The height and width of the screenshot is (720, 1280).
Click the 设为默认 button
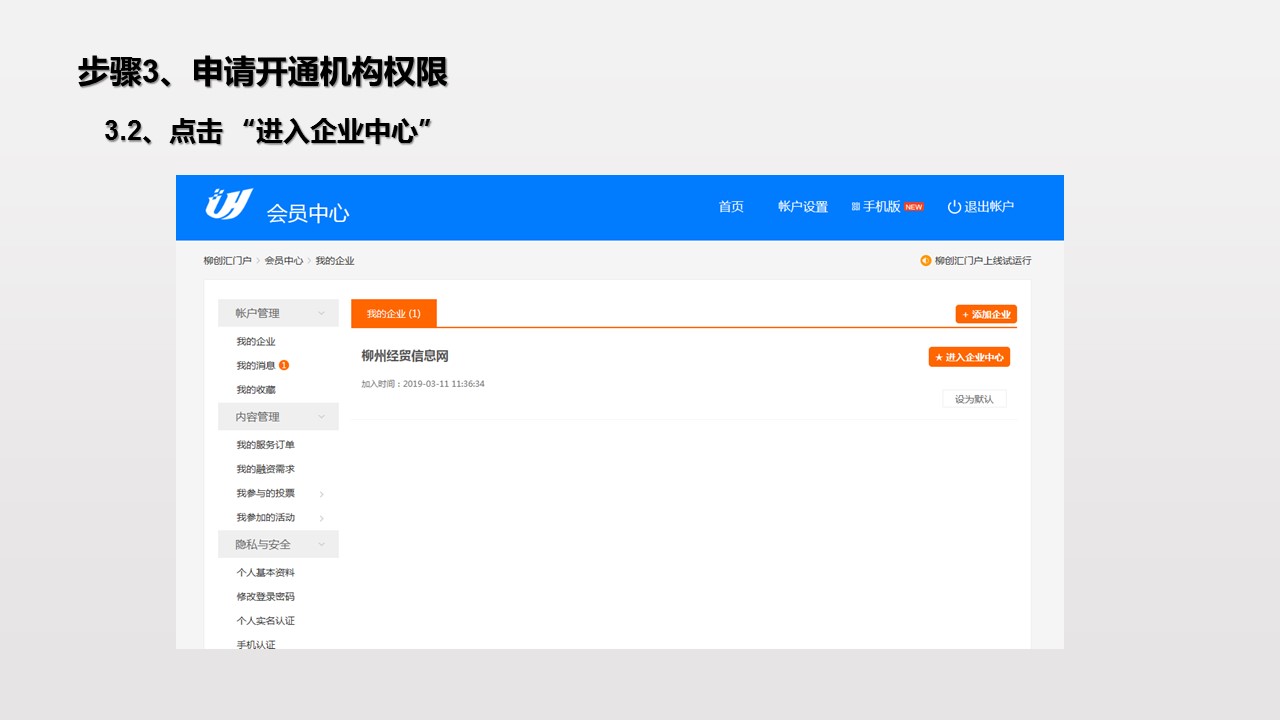[974, 399]
